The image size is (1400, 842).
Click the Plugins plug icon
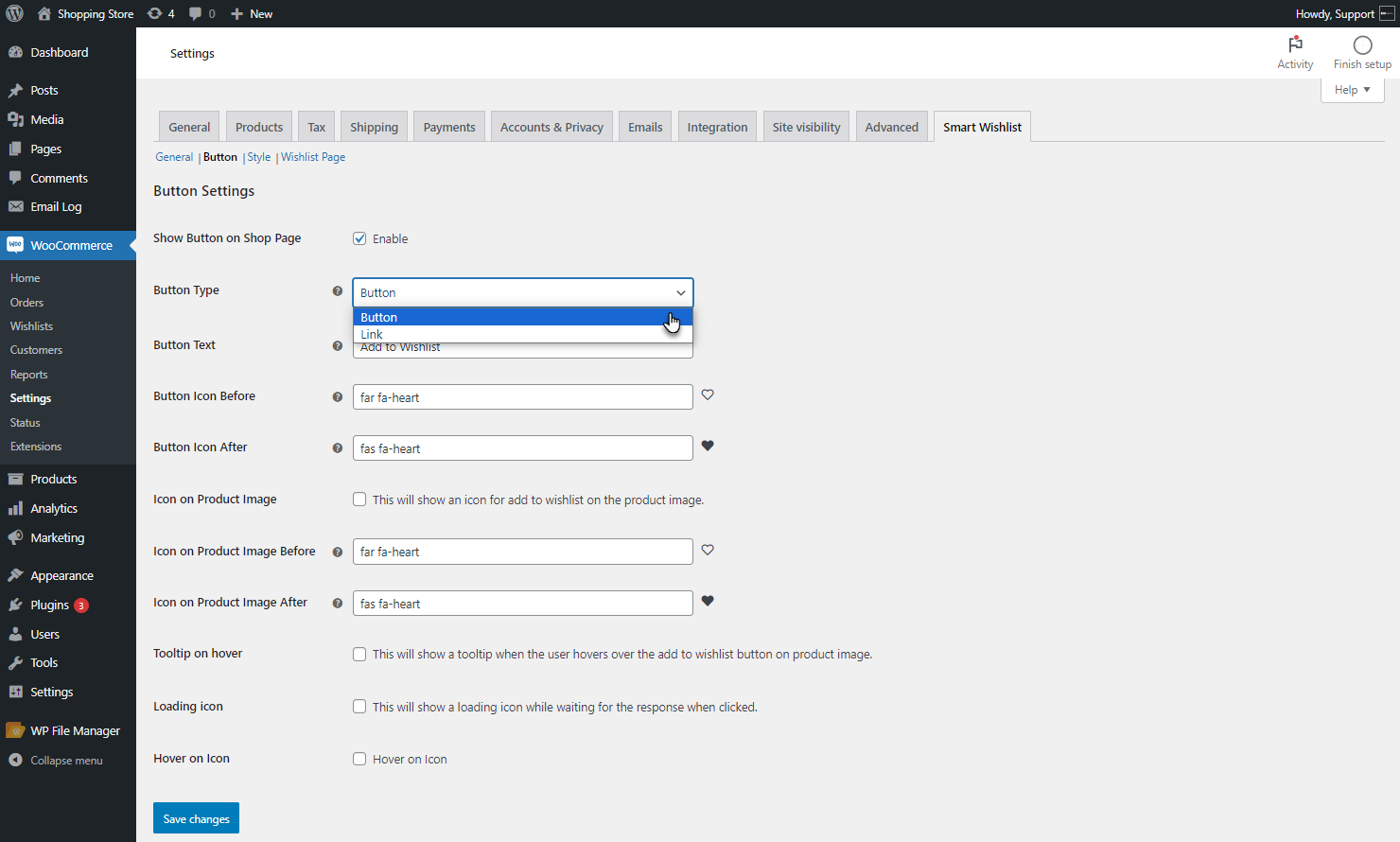click(15, 605)
